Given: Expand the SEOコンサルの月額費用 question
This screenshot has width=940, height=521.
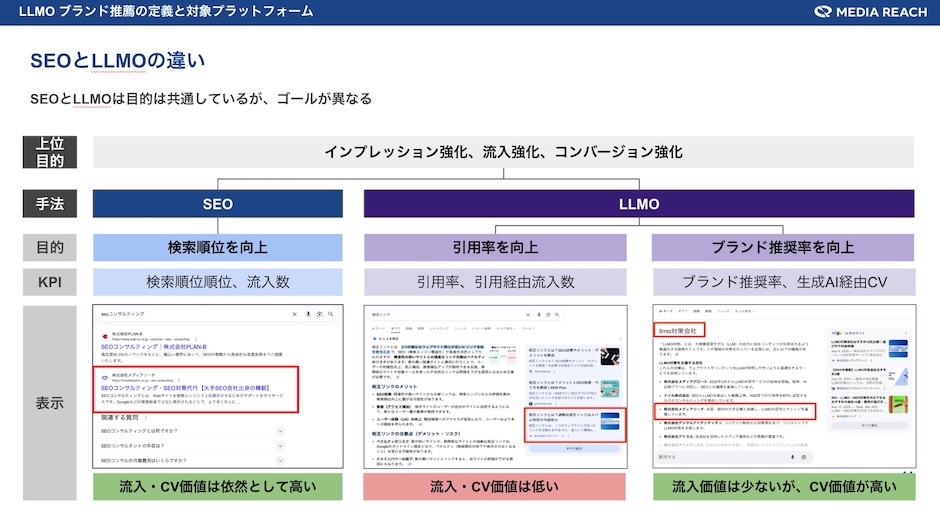Looking at the screenshot, I should [x=280, y=460].
